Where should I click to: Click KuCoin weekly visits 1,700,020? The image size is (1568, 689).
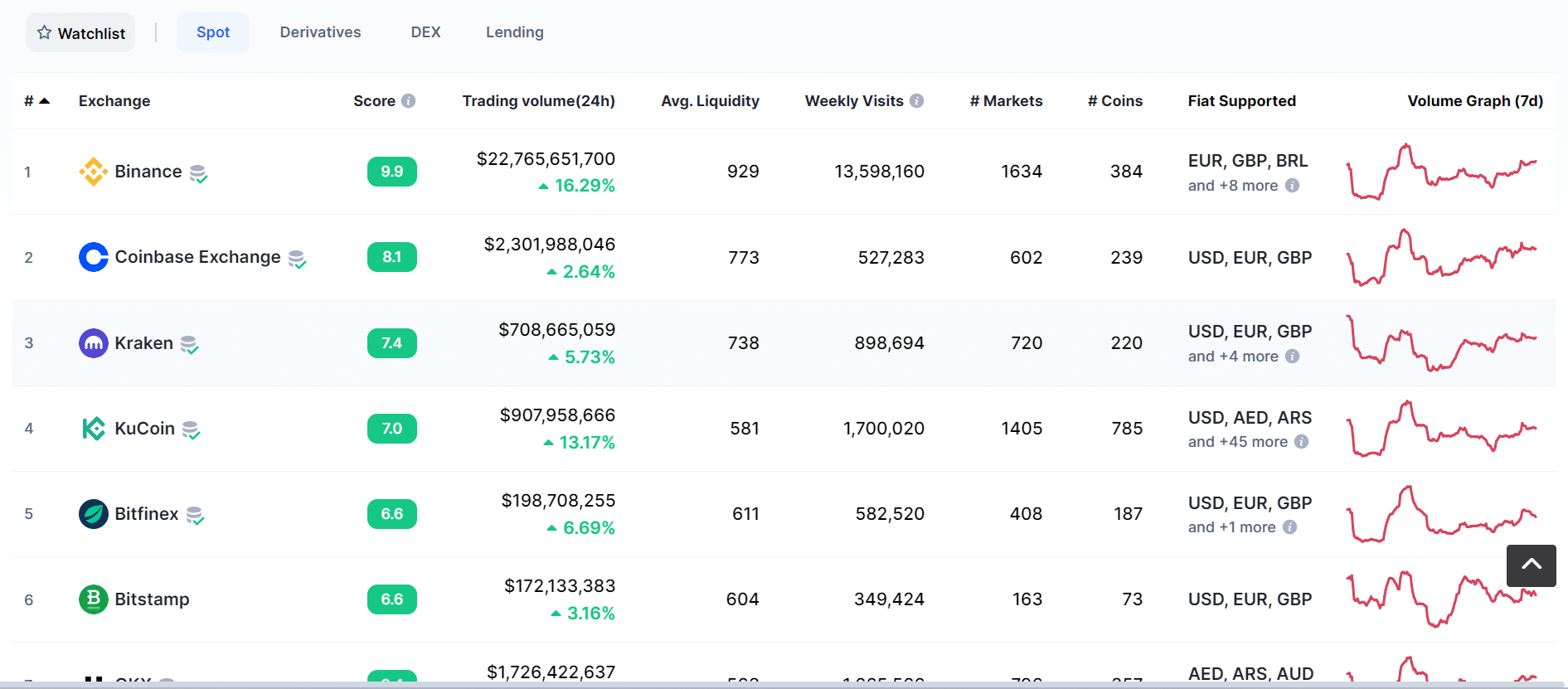point(884,429)
